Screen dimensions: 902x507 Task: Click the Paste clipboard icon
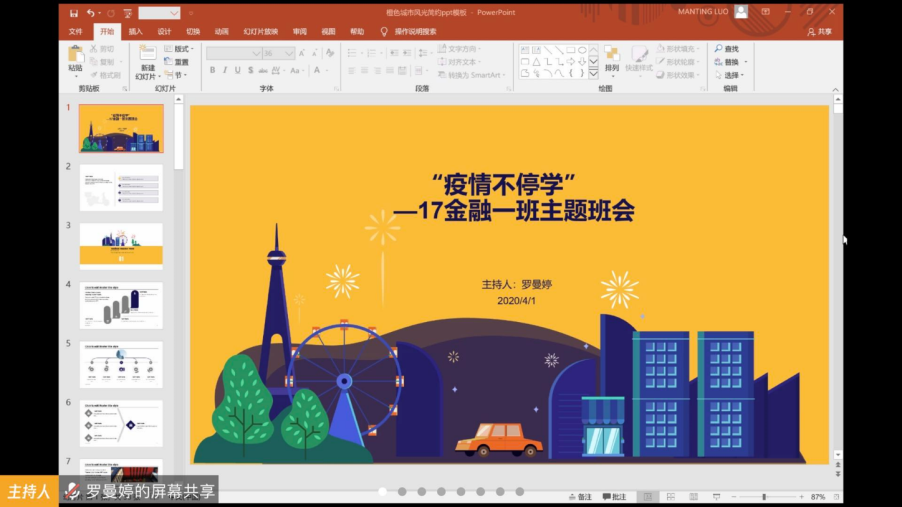[75, 55]
